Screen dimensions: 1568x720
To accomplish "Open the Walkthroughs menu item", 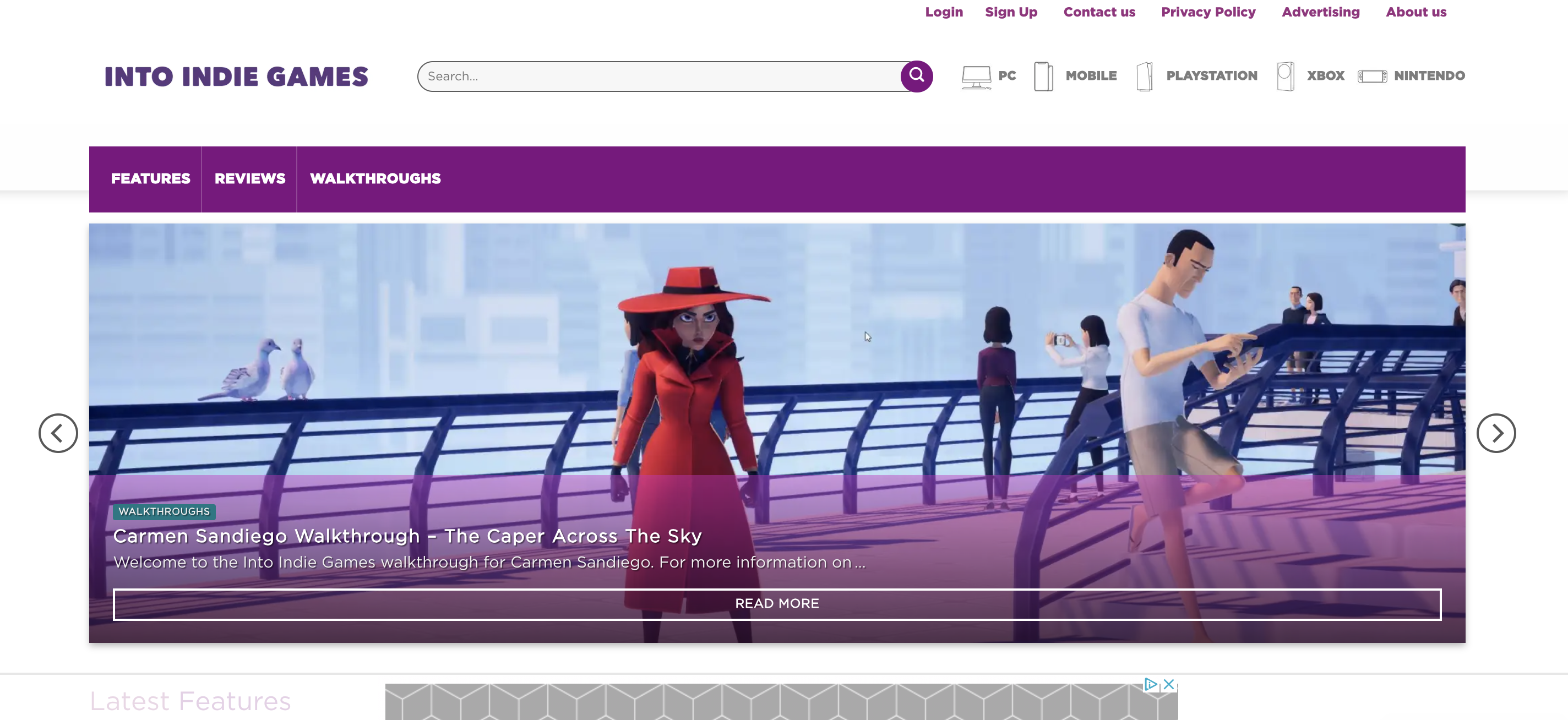I will pos(375,178).
